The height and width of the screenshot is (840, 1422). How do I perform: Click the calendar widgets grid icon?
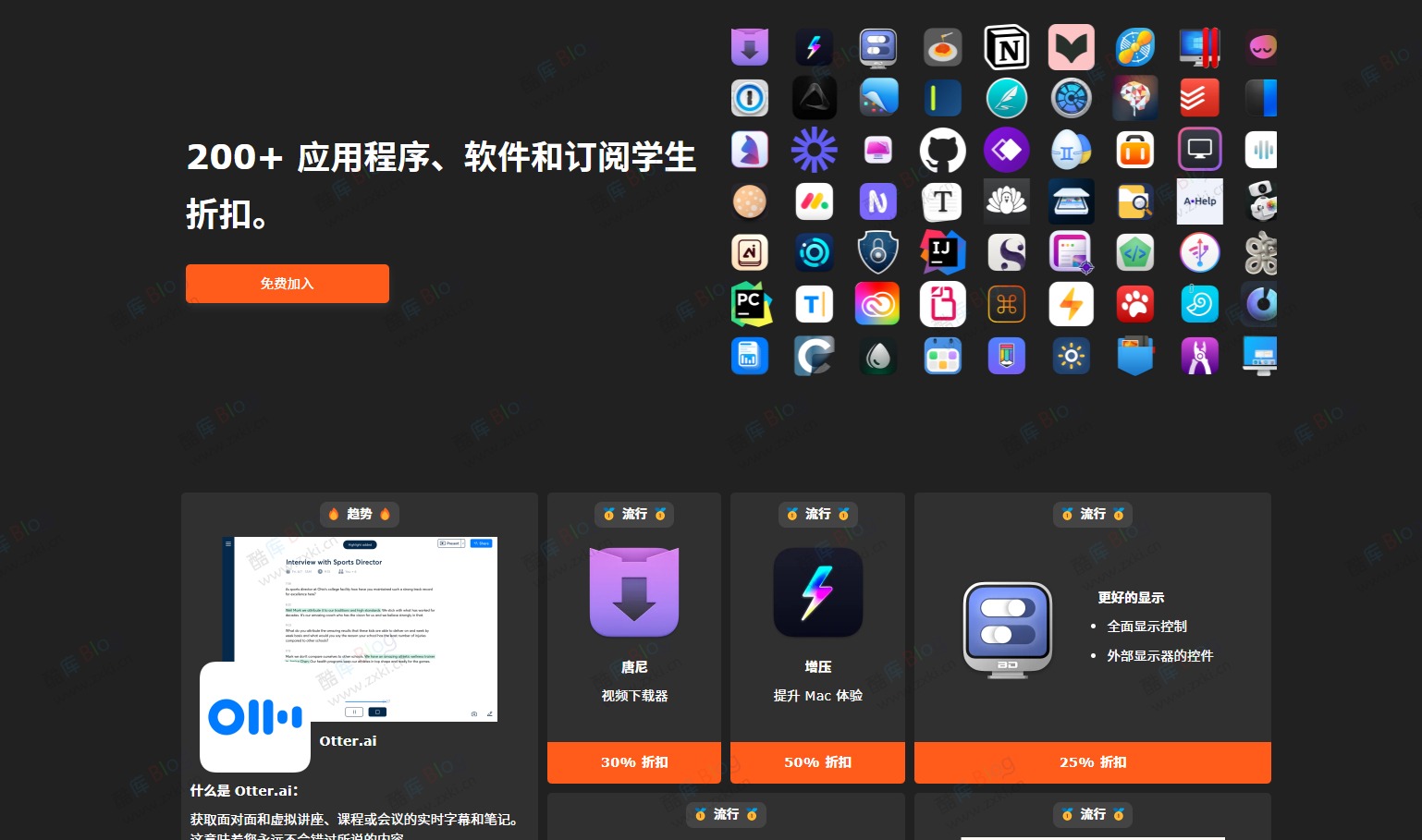pyautogui.click(x=942, y=356)
